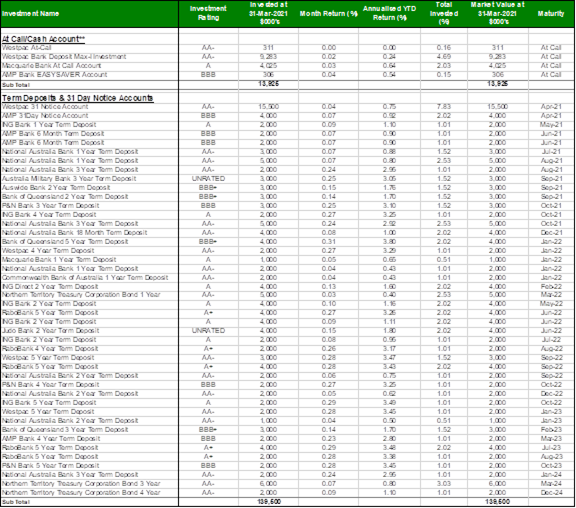This screenshot has height=508, width=576.
Task: Click the 'Dec-21' maturity cell
Action: tap(551, 233)
